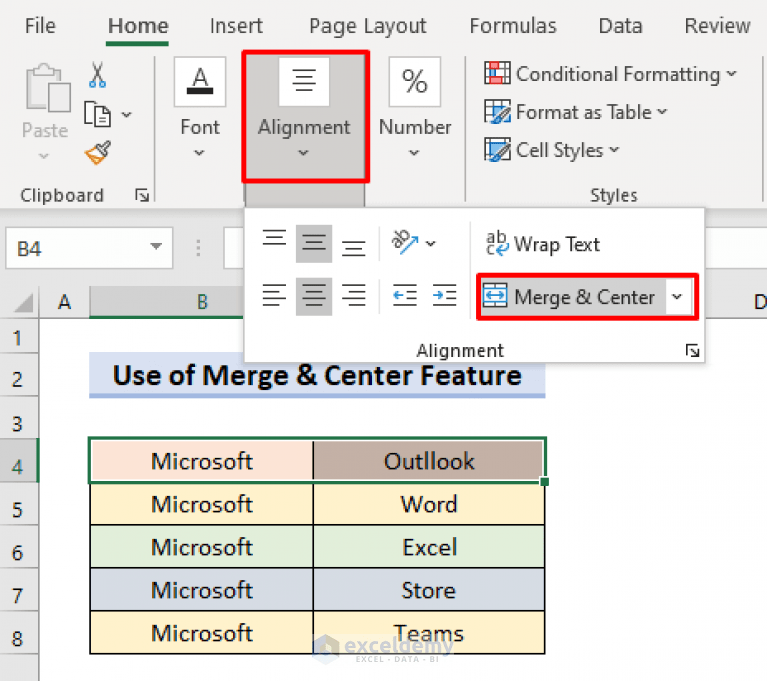Expand the Paste options arrow
This screenshot has height=681, width=767.
pyautogui.click(x=44, y=156)
